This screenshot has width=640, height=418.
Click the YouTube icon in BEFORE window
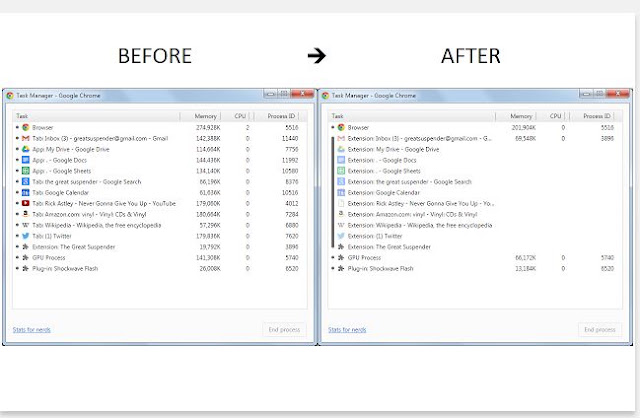(x=26, y=203)
